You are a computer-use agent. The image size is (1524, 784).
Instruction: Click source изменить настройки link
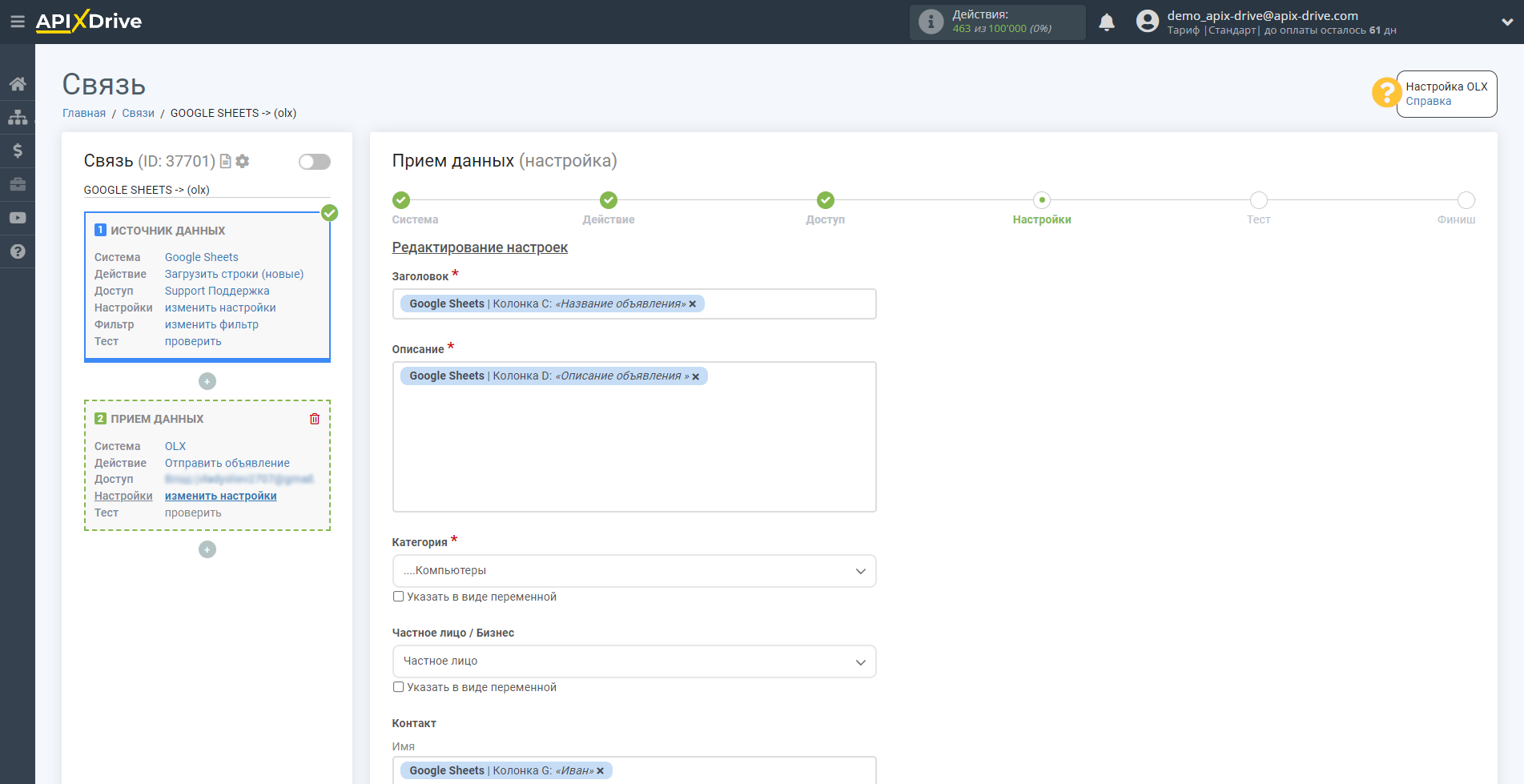[220, 308]
